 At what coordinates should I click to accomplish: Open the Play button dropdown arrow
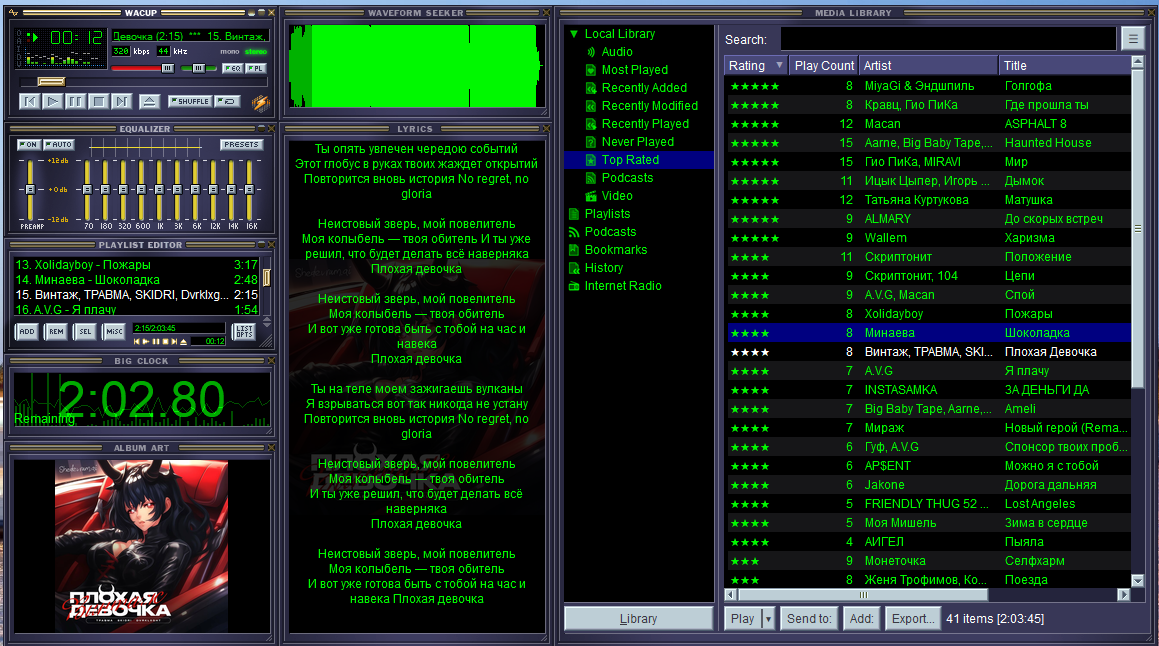click(768, 619)
